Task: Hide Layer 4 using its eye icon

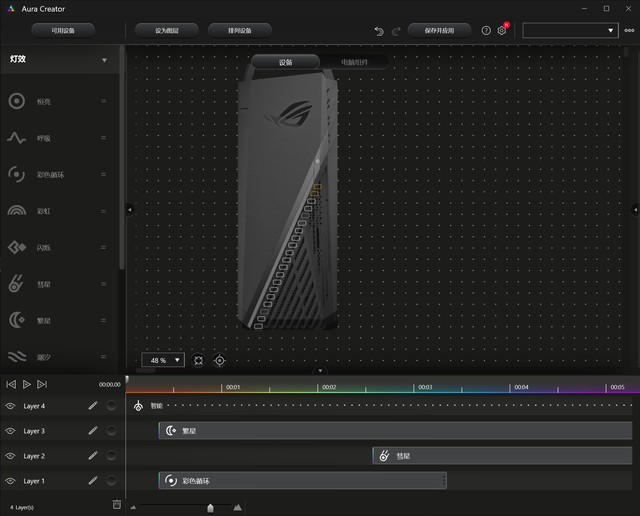Action: click(11, 406)
